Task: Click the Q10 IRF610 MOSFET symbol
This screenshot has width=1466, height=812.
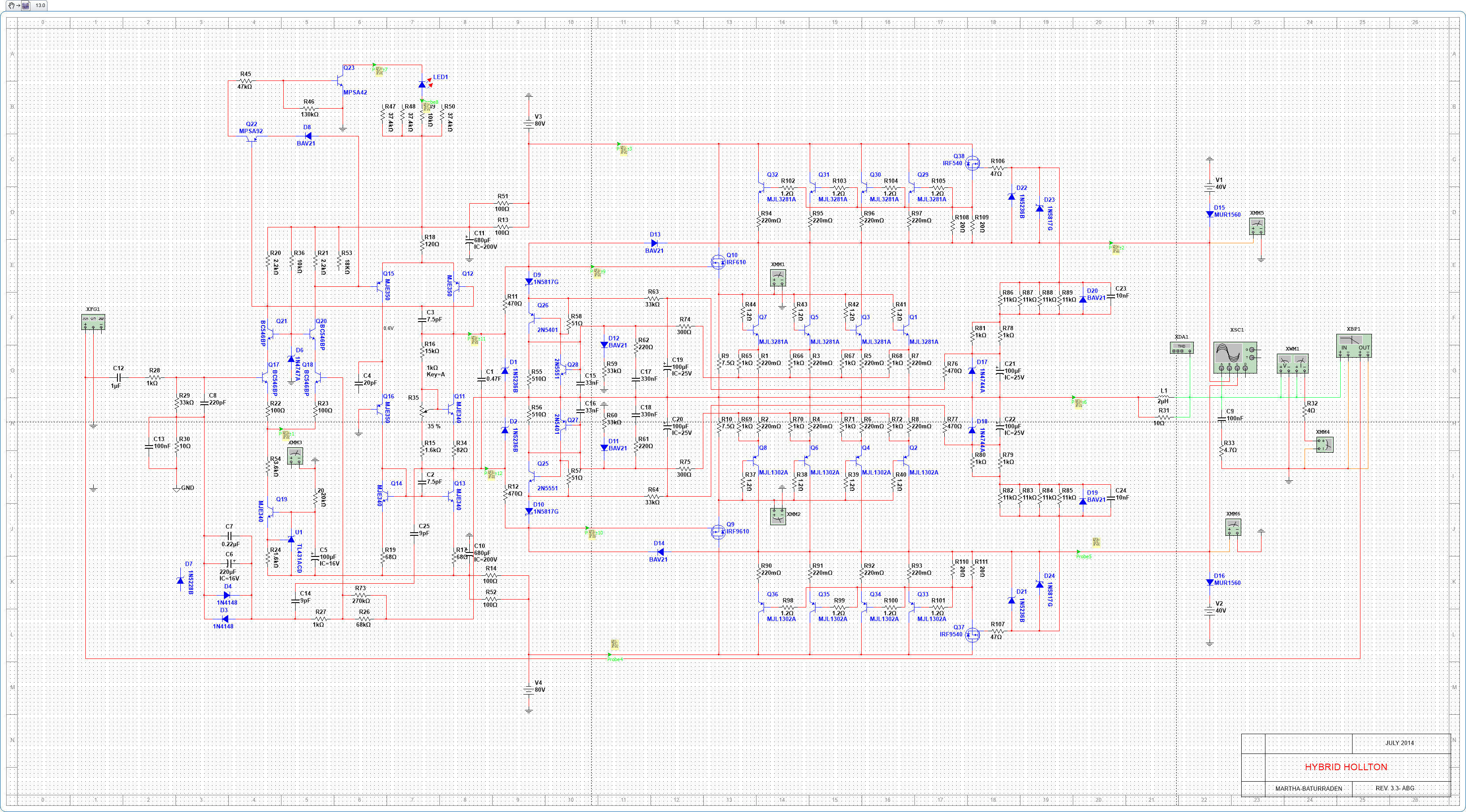Action: pyautogui.click(x=718, y=262)
